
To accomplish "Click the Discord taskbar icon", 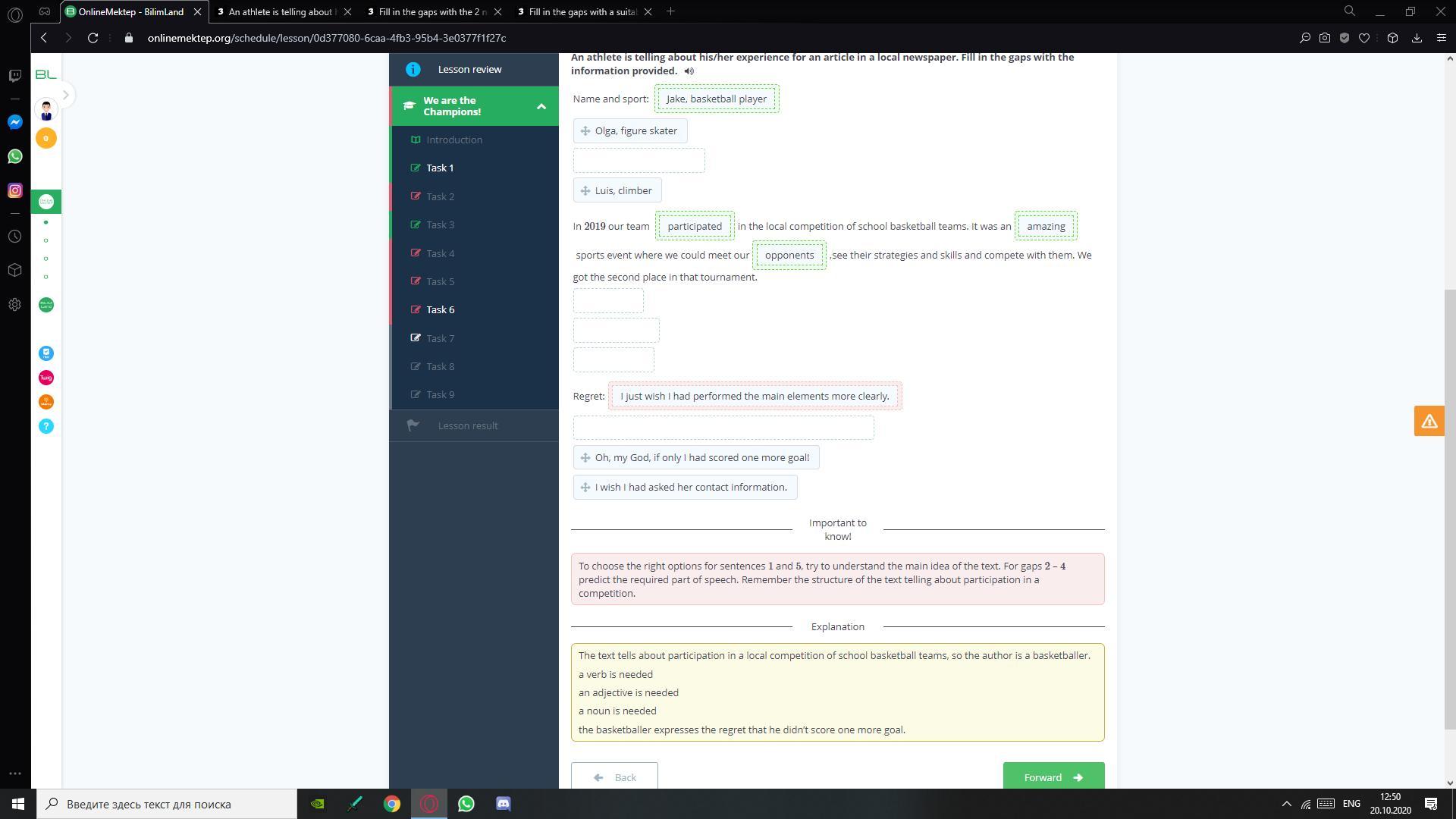I will 504,804.
